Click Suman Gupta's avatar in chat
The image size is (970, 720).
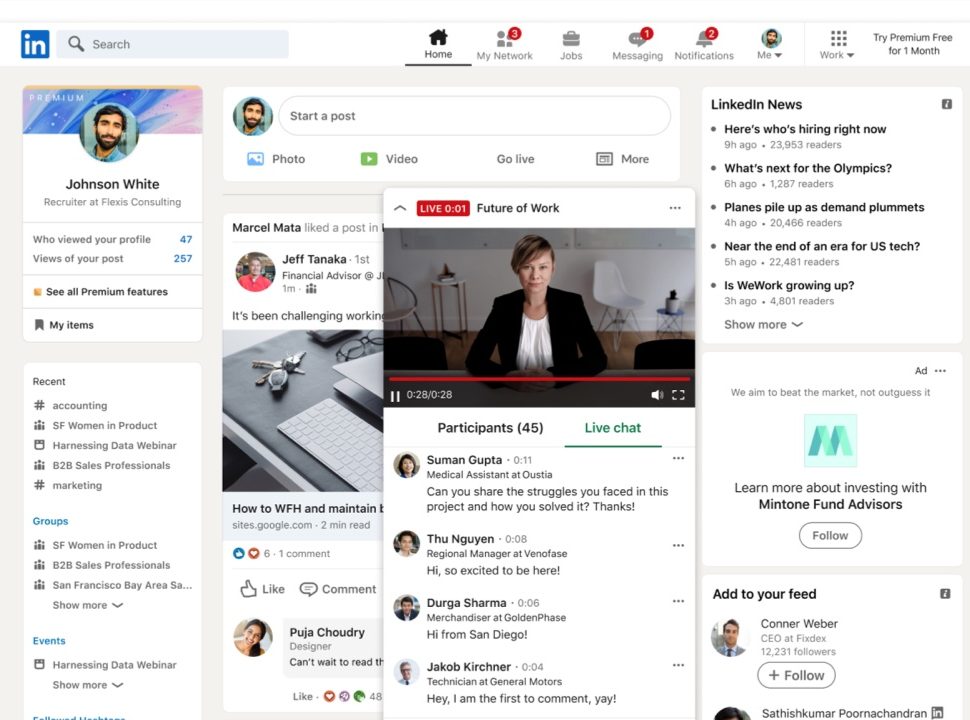click(x=406, y=465)
